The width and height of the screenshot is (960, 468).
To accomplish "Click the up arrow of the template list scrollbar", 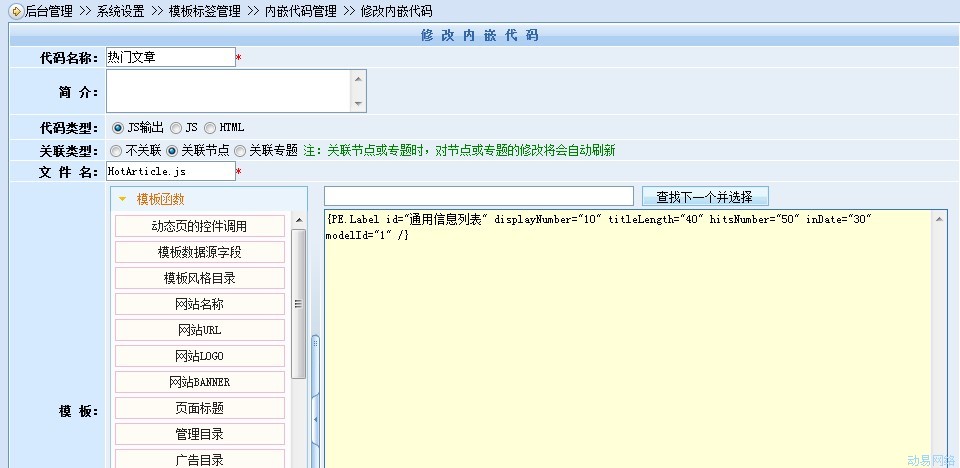I will [298, 219].
